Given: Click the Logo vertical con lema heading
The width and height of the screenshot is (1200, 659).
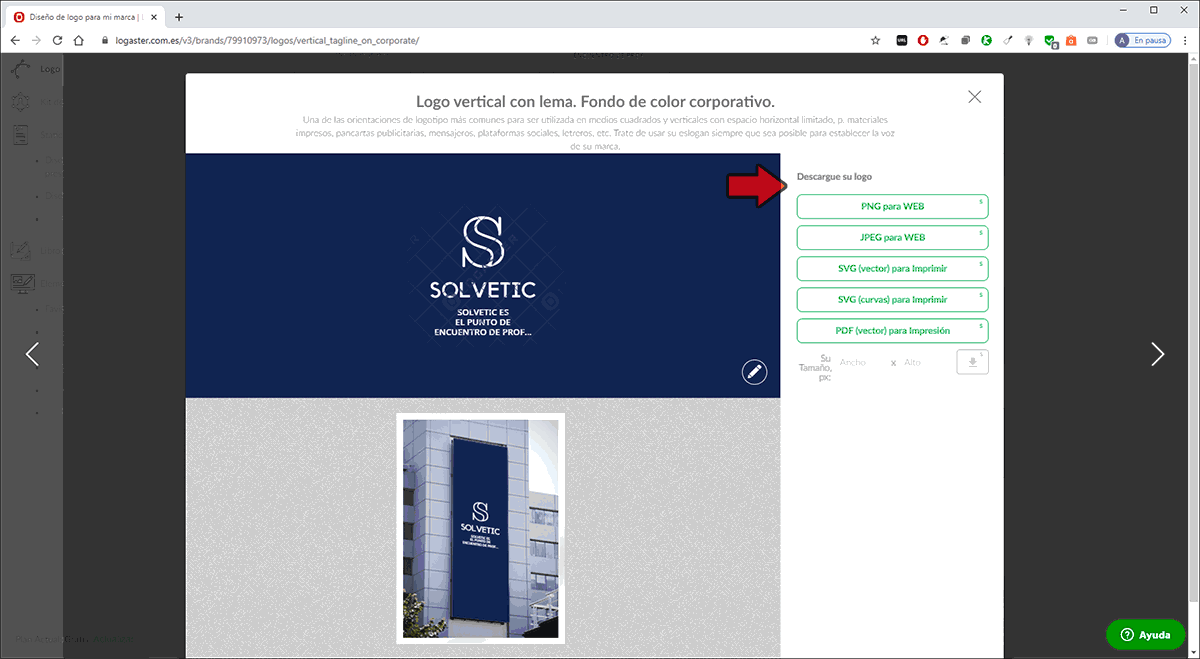Looking at the screenshot, I should pos(595,102).
